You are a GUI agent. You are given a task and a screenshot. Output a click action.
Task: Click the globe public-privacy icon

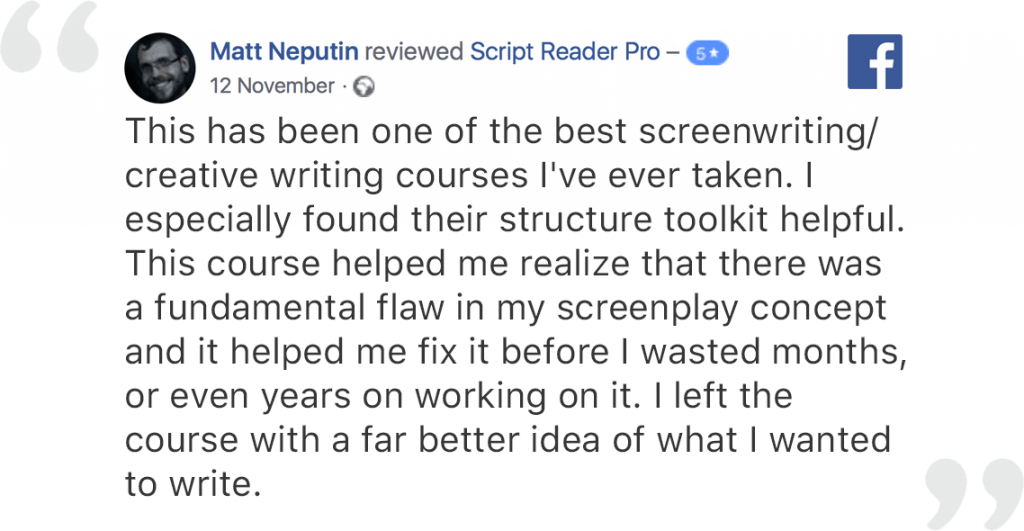(364, 86)
